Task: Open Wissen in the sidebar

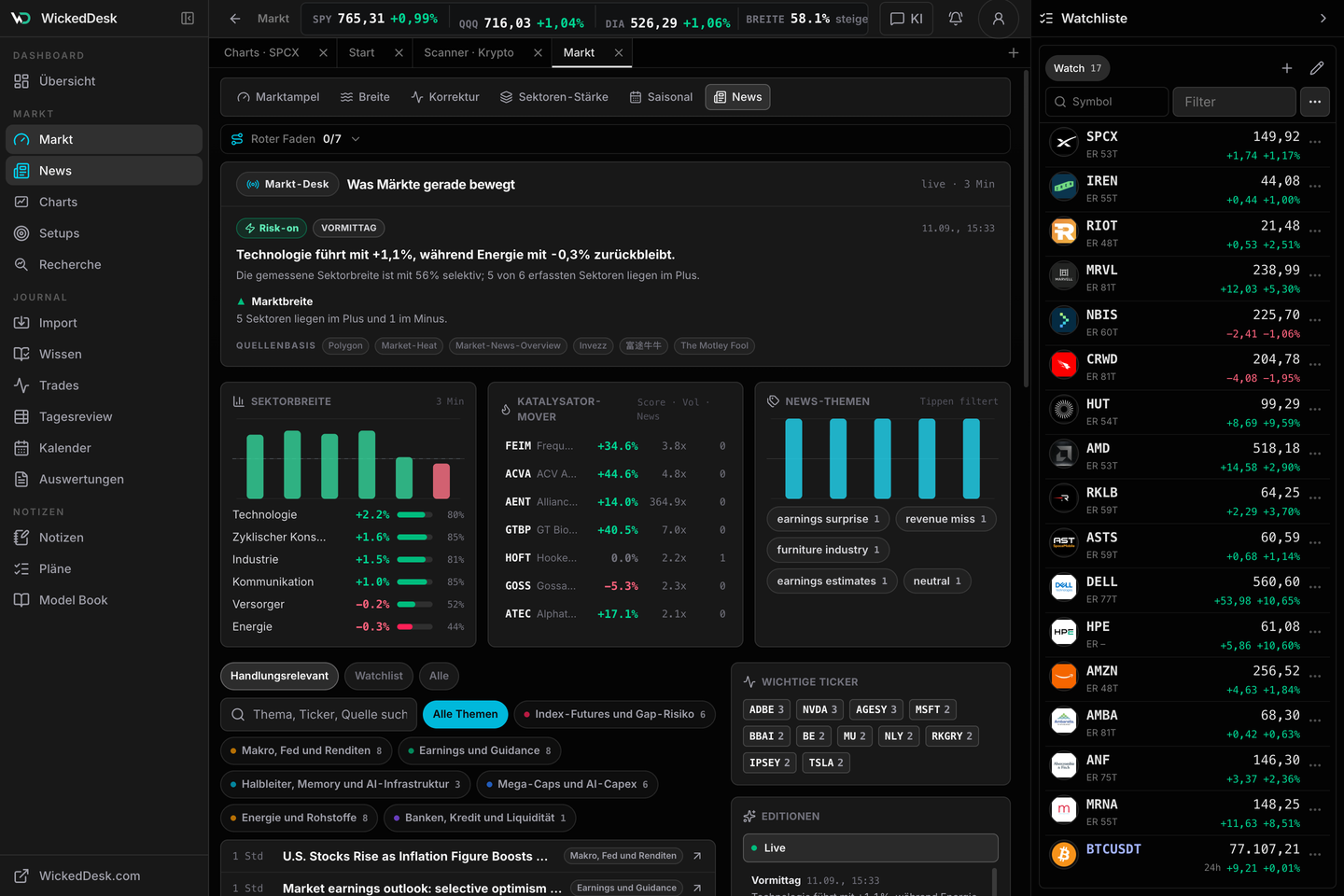Action: pos(104,354)
